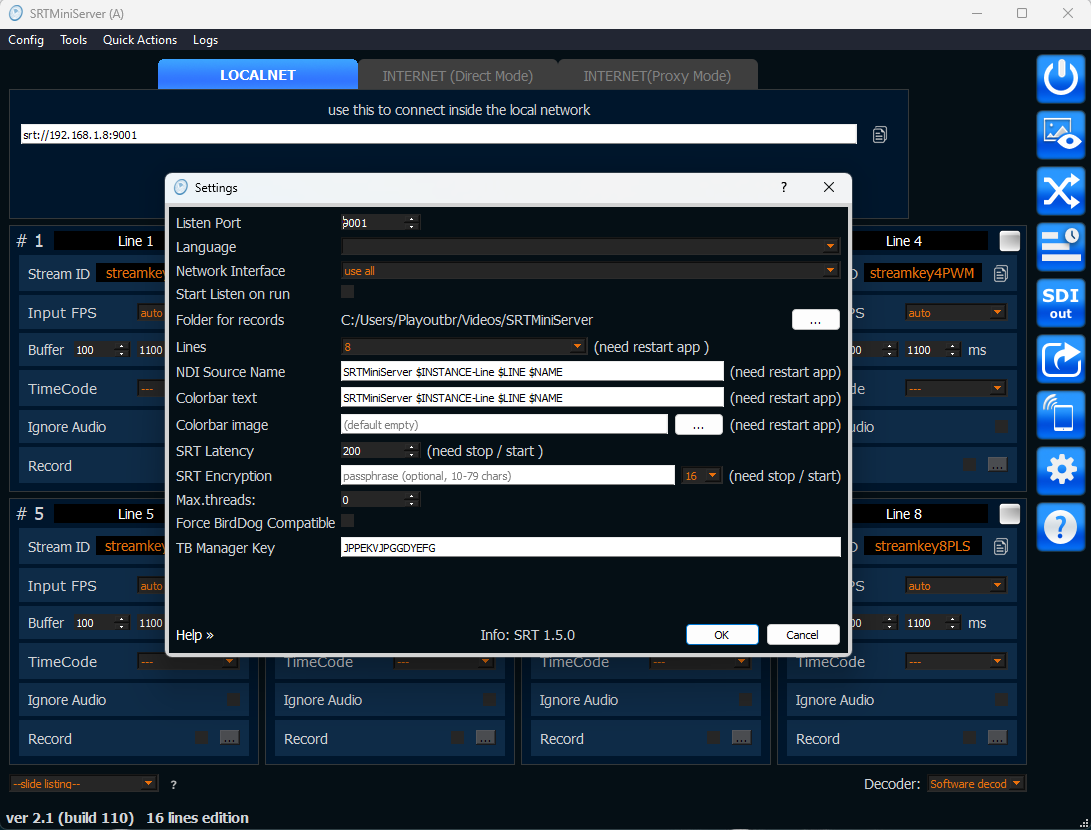Open the scheduler list clock icon

tap(1060, 247)
